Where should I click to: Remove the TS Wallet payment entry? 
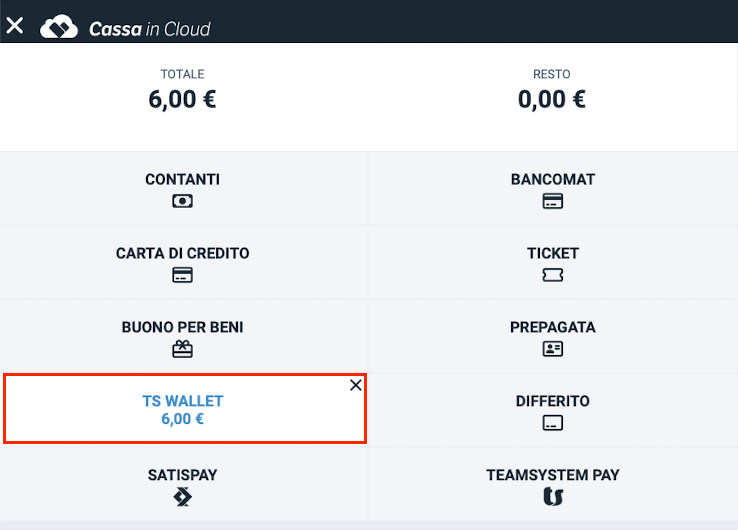(356, 385)
